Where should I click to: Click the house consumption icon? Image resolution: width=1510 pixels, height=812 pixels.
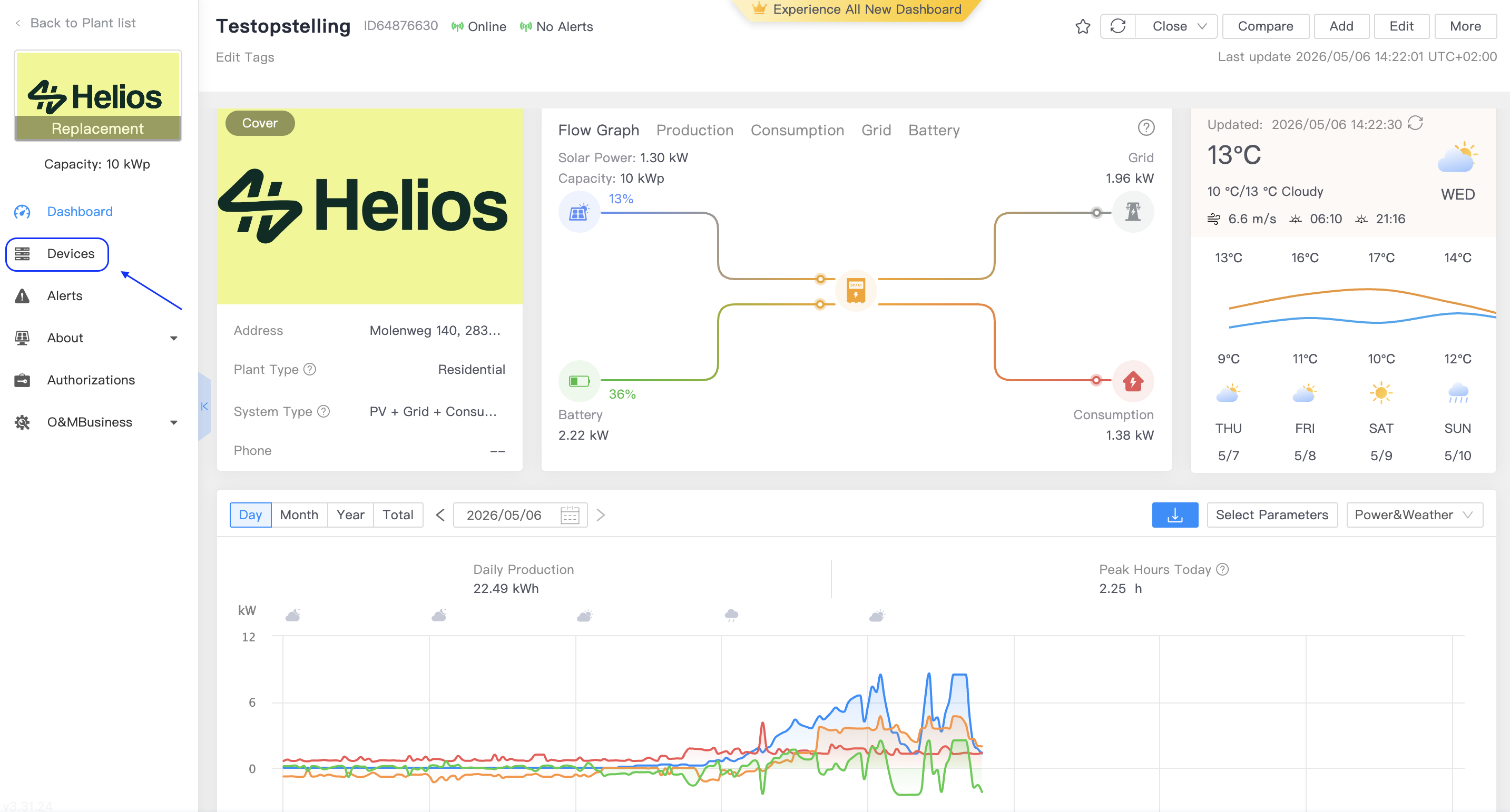[1133, 381]
